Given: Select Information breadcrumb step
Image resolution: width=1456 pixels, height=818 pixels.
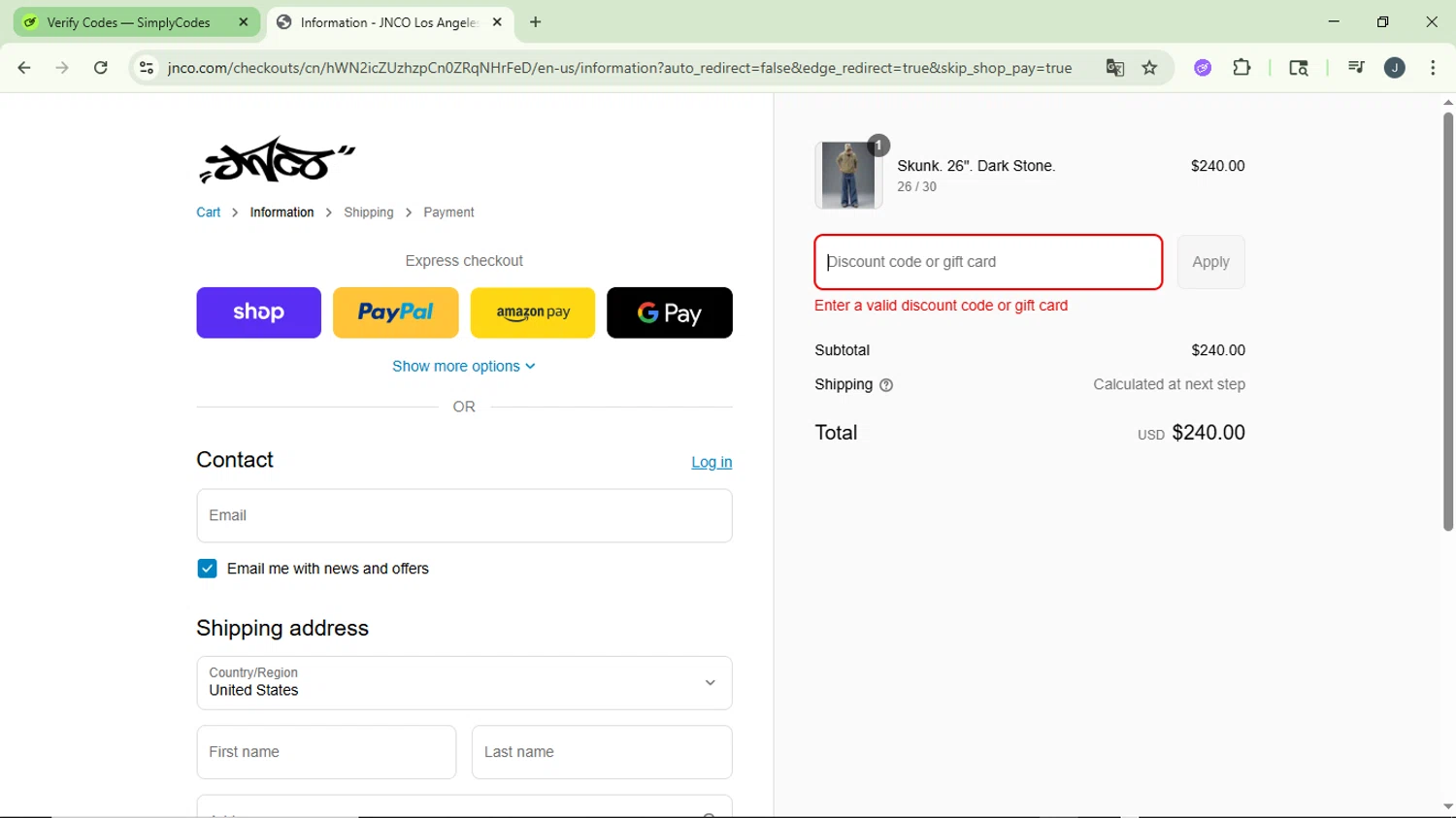Looking at the screenshot, I should coord(281,213).
